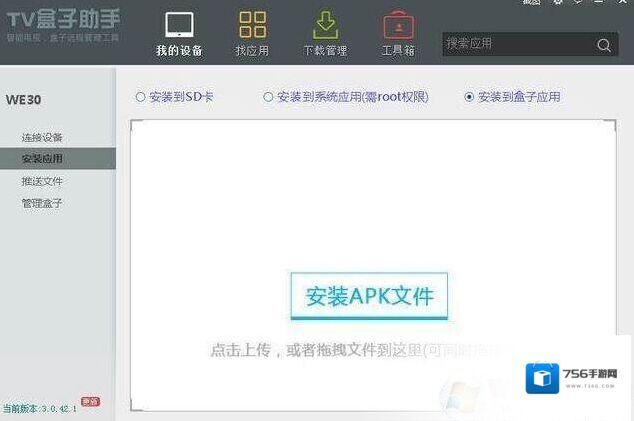Image resolution: width=634 pixels, height=421 pixels.
Task: Click the magnifier search icon
Action: [x=604, y=45]
